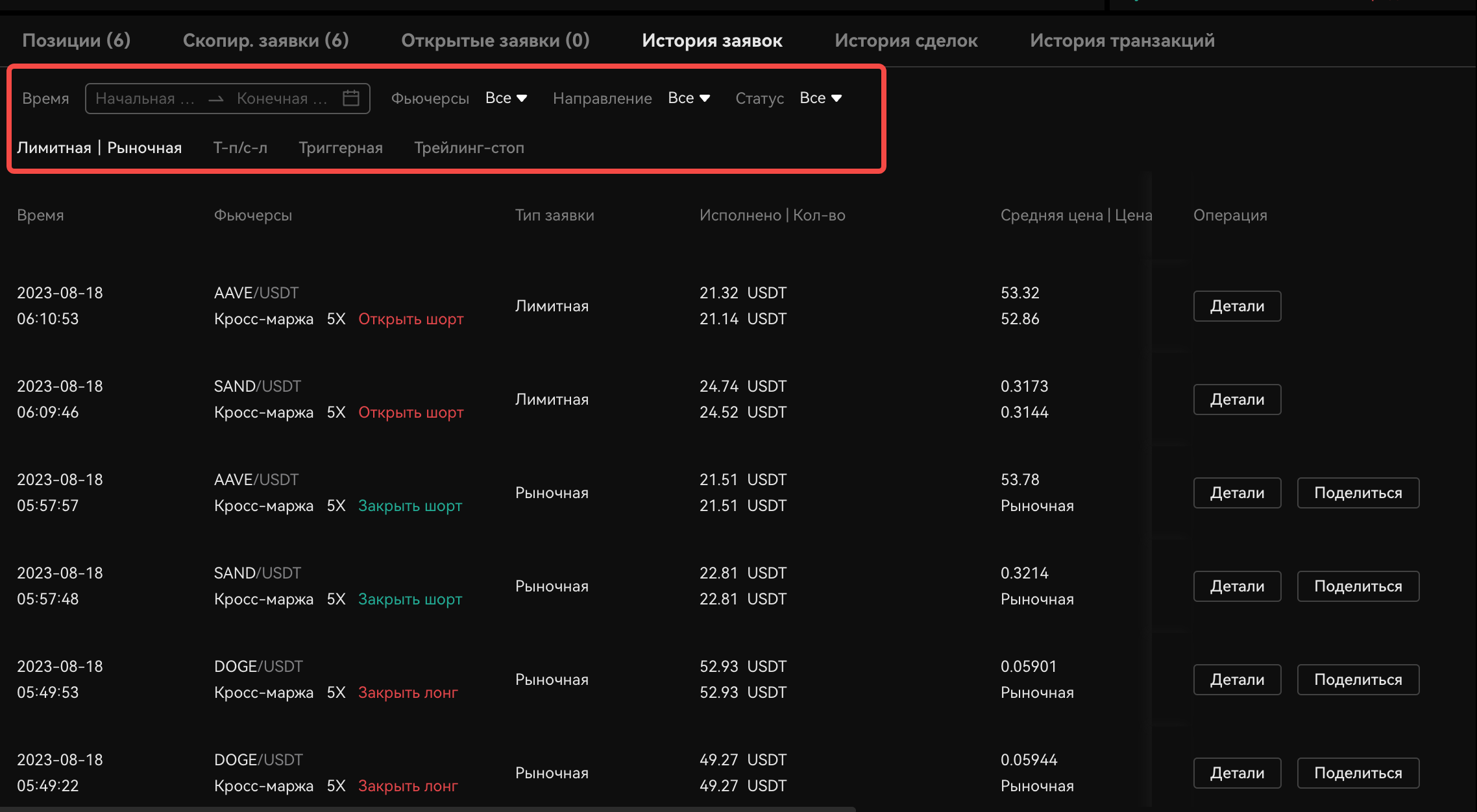Click the Начальная start date field
This screenshot has width=1477, height=812.
[x=145, y=99]
